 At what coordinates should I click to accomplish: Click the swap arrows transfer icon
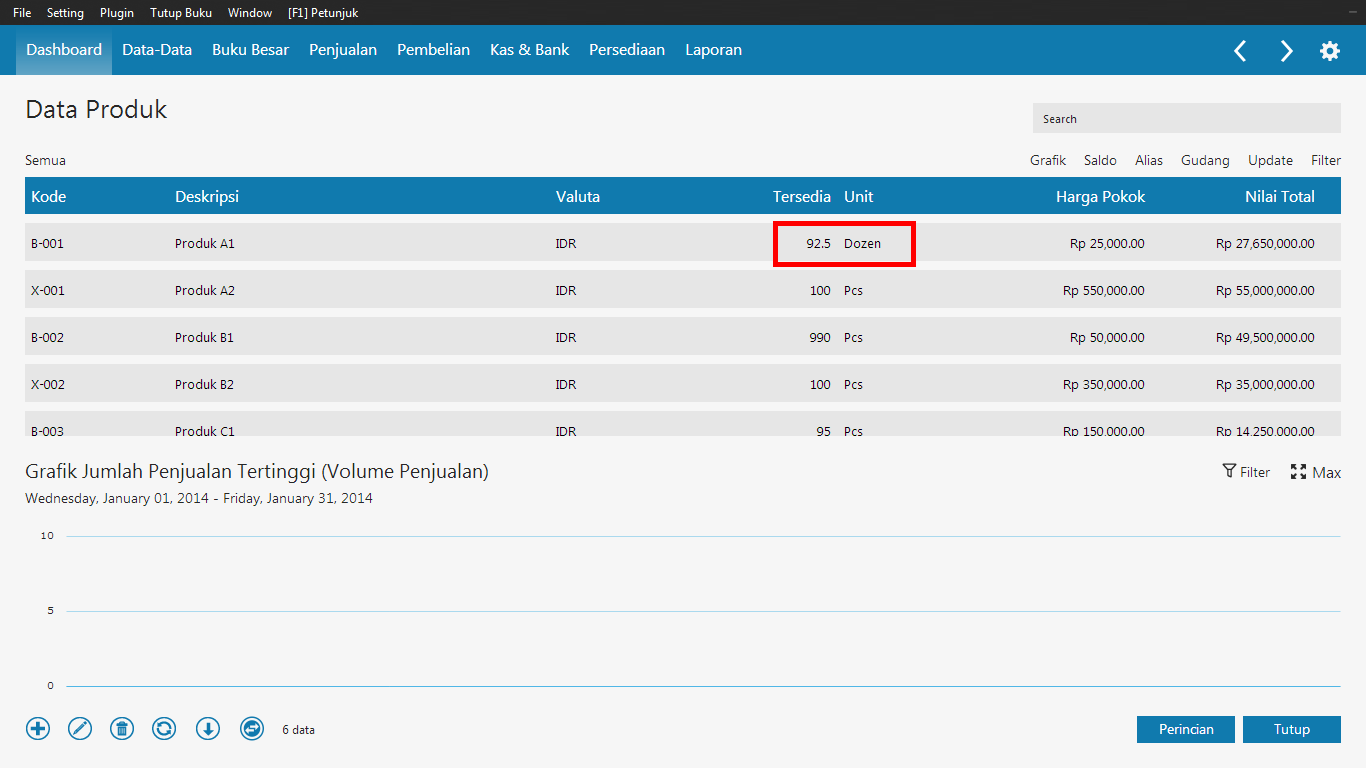252,729
